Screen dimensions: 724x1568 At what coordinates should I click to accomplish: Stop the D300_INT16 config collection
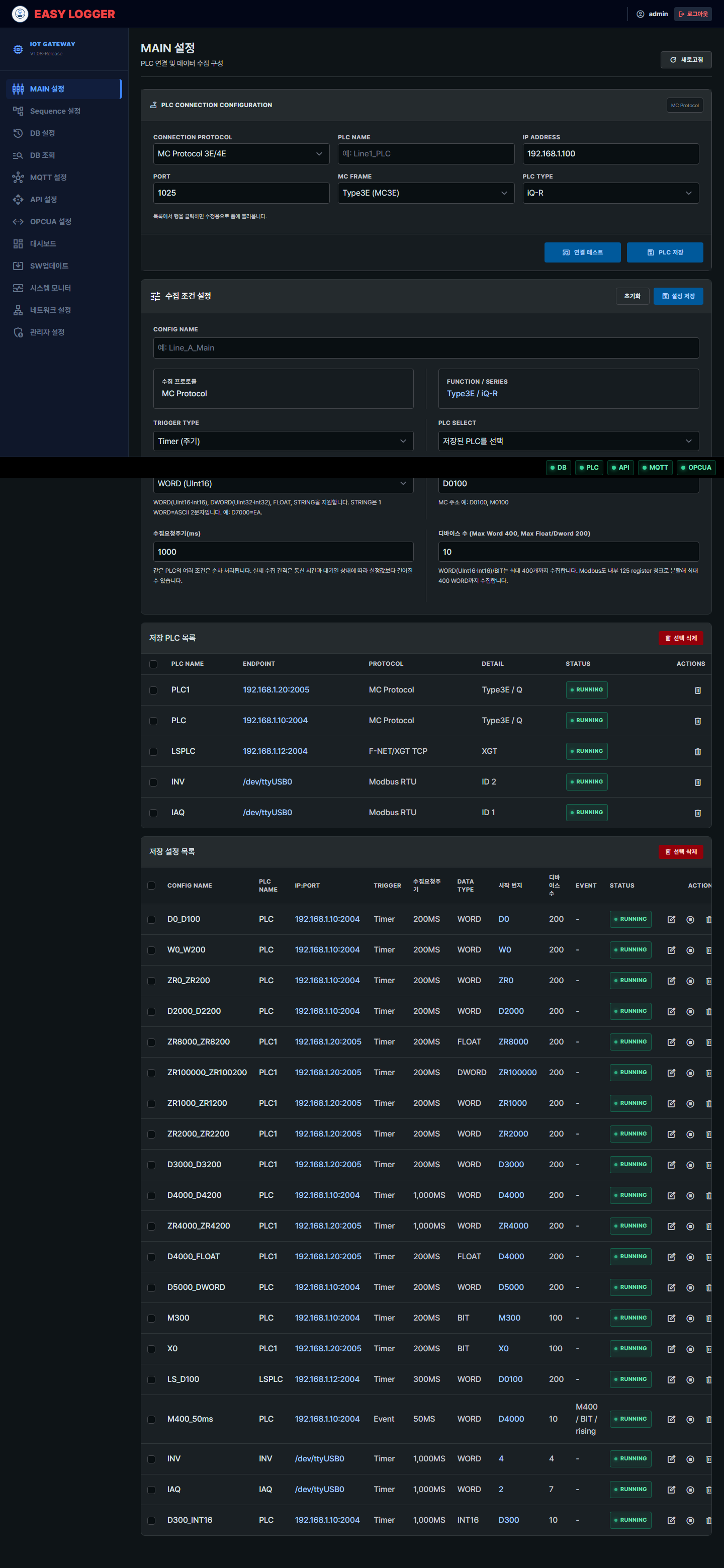click(x=690, y=1520)
